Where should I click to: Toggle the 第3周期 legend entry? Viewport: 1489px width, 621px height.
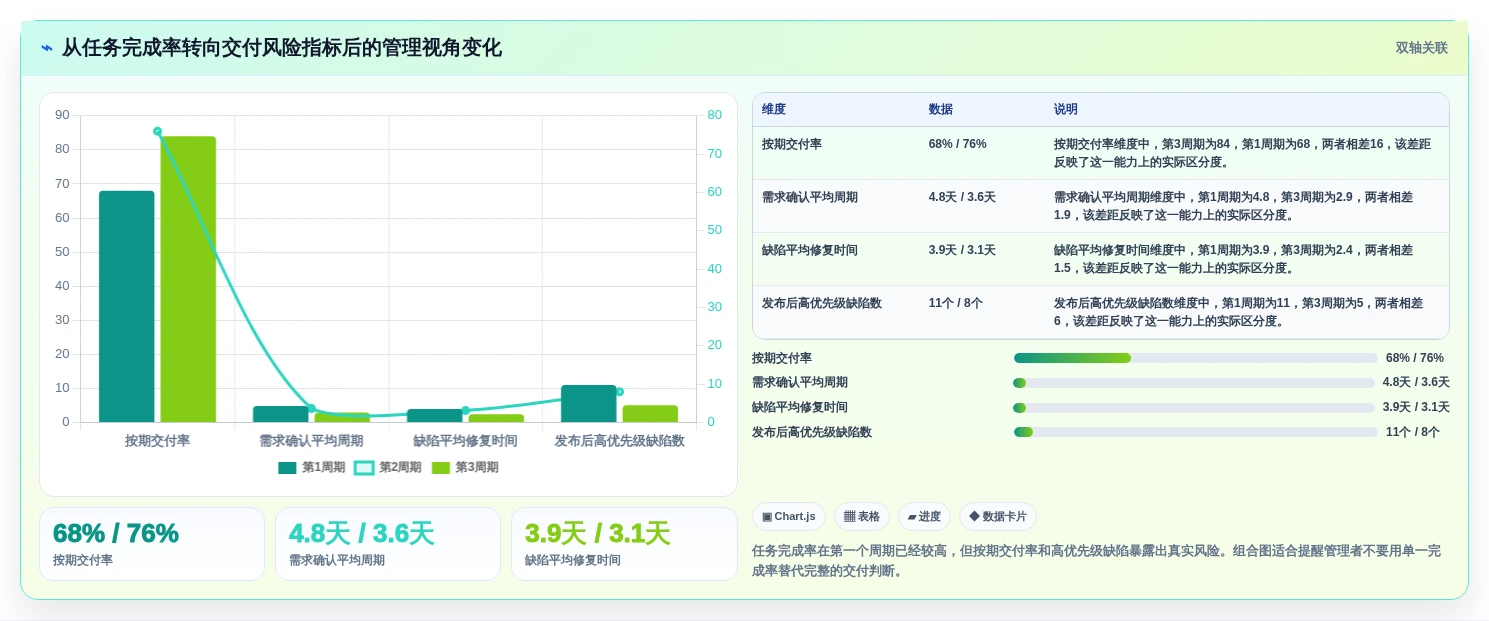point(465,467)
